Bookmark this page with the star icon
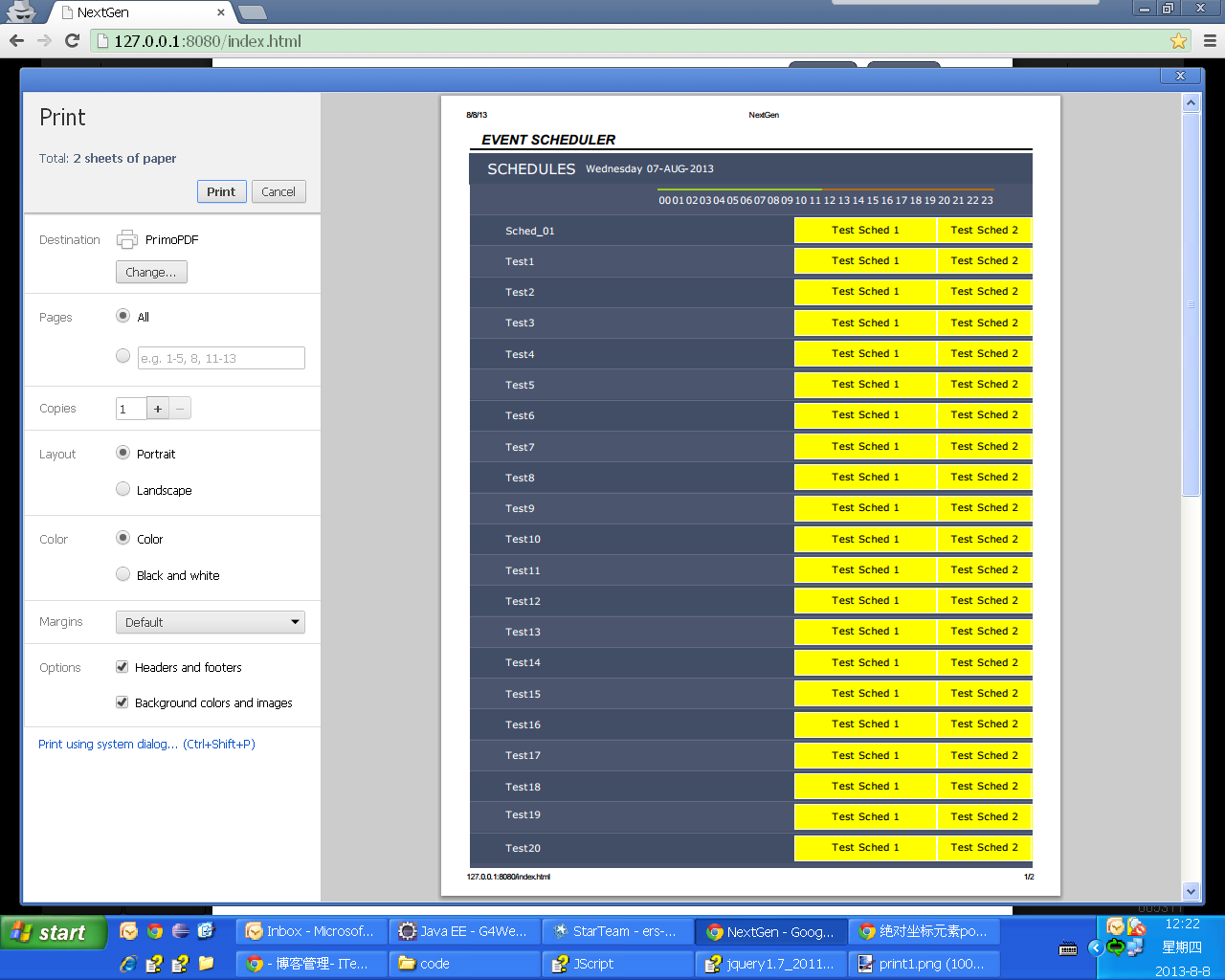This screenshot has width=1225, height=980. pyautogui.click(x=1178, y=41)
